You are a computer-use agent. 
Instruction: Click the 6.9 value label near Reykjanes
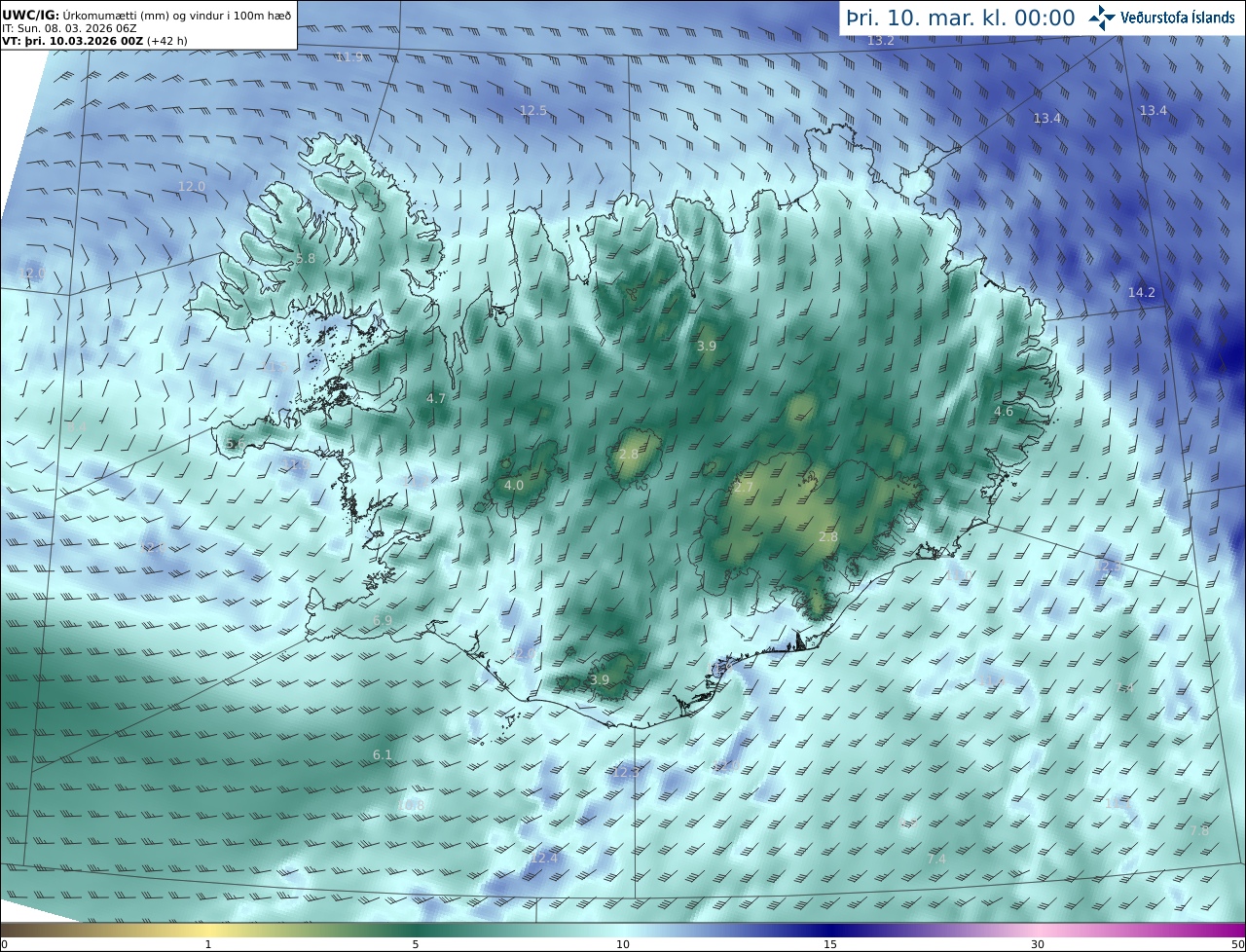(x=383, y=621)
